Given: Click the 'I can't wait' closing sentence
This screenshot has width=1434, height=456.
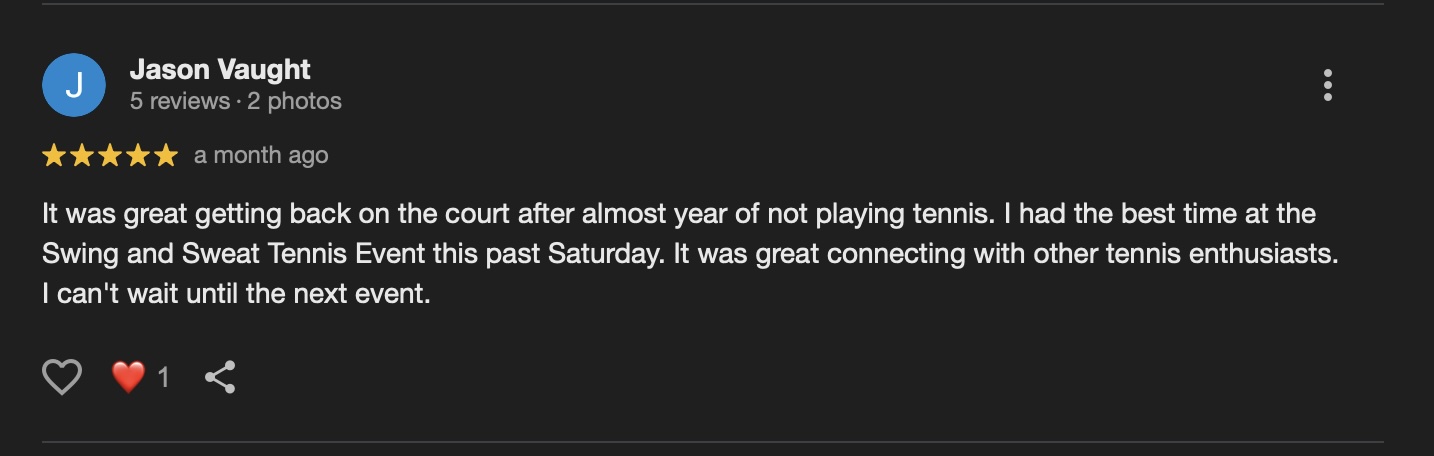Looking at the screenshot, I should coord(236,295).
